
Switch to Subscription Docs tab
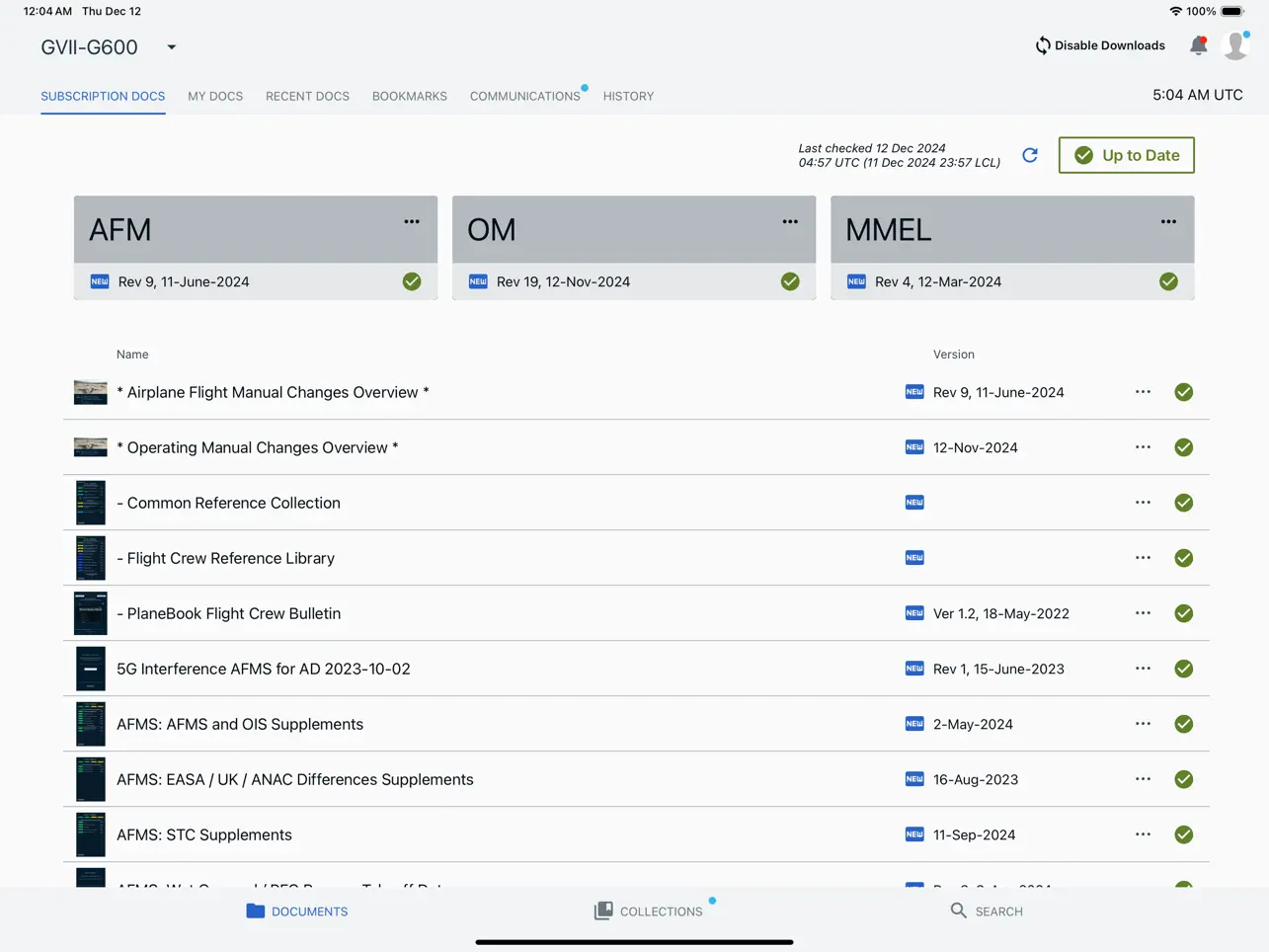click(103, 96)
